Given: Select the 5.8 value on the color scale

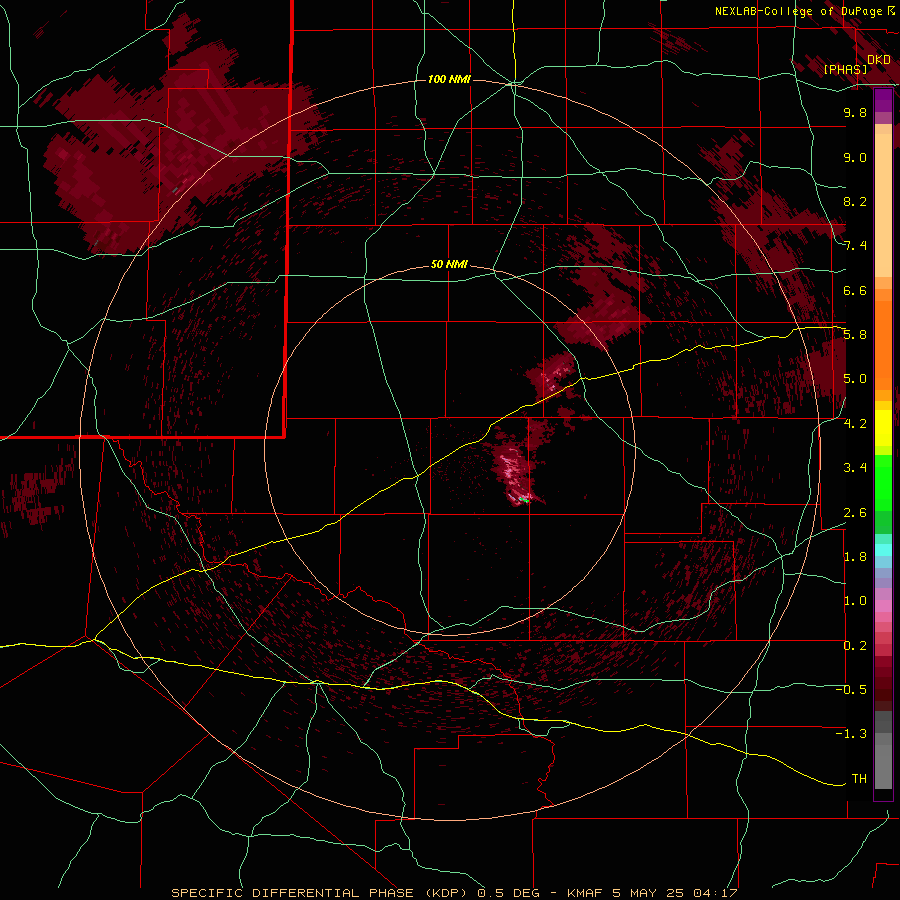Looking at the screenshot, I should tap(855, 335).
